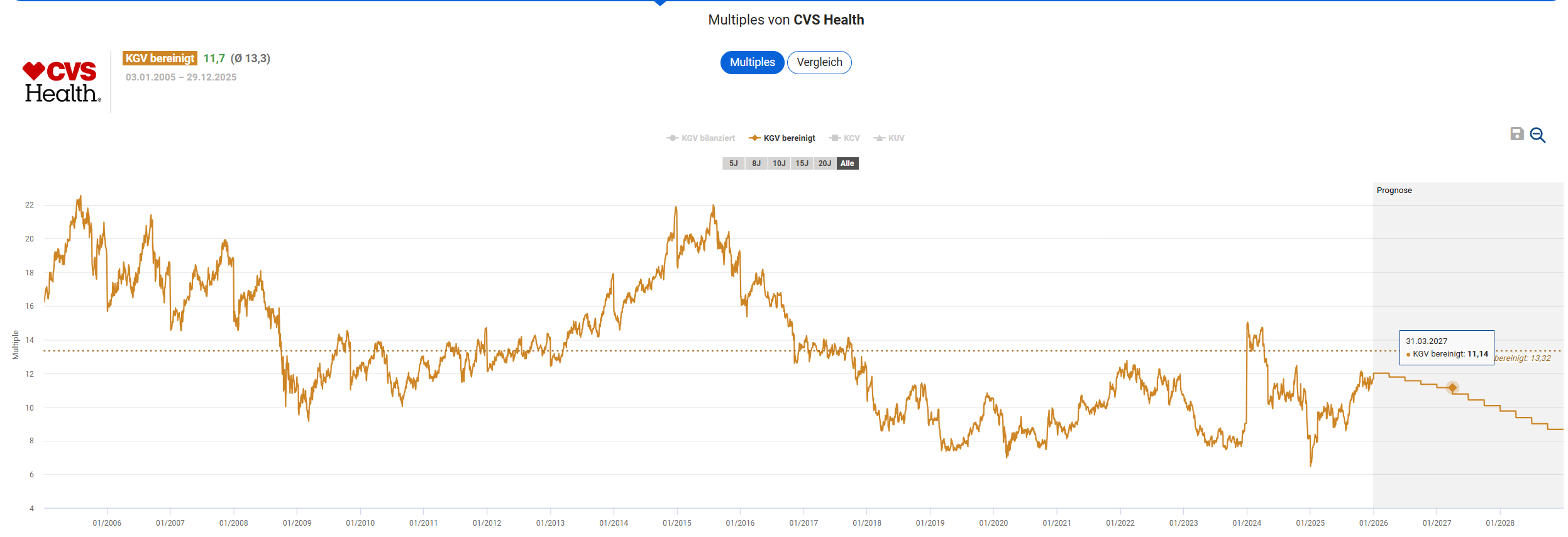Select the 20J time range

pyautogui.click(x=824, y=163)
